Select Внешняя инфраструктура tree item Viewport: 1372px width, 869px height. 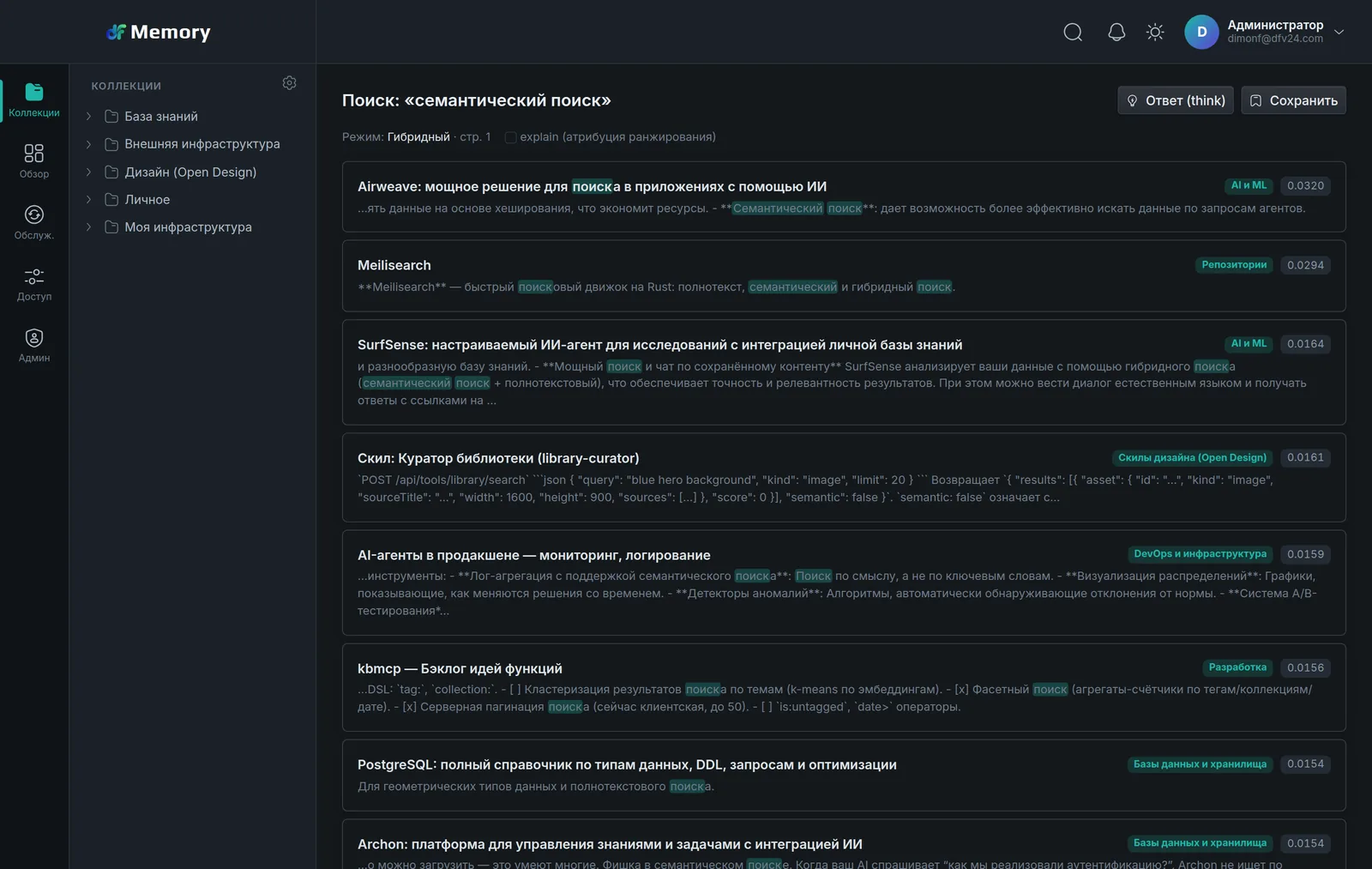[202, 144]
